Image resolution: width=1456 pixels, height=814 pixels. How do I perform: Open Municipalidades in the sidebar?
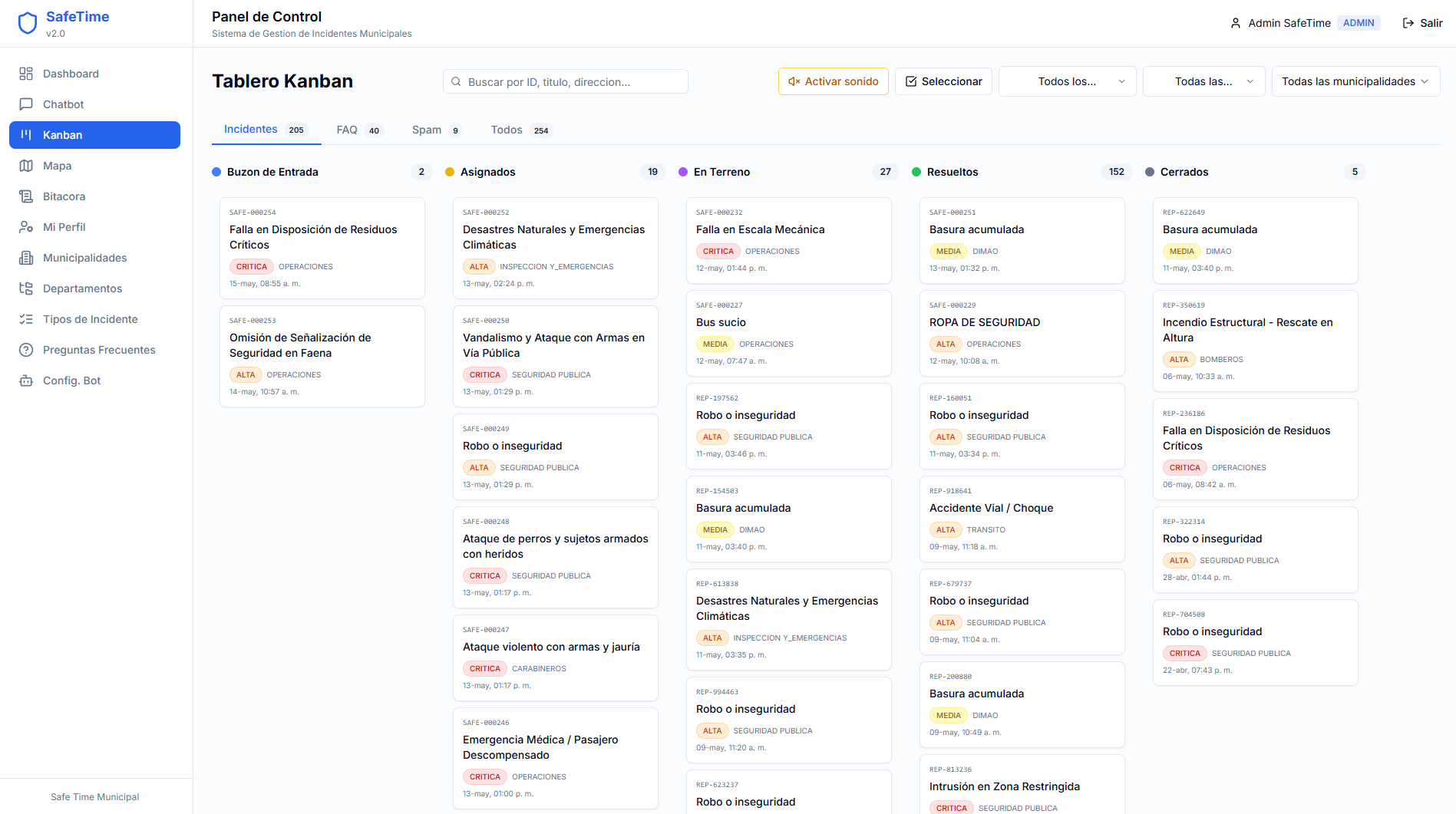[x=94, y=258]
